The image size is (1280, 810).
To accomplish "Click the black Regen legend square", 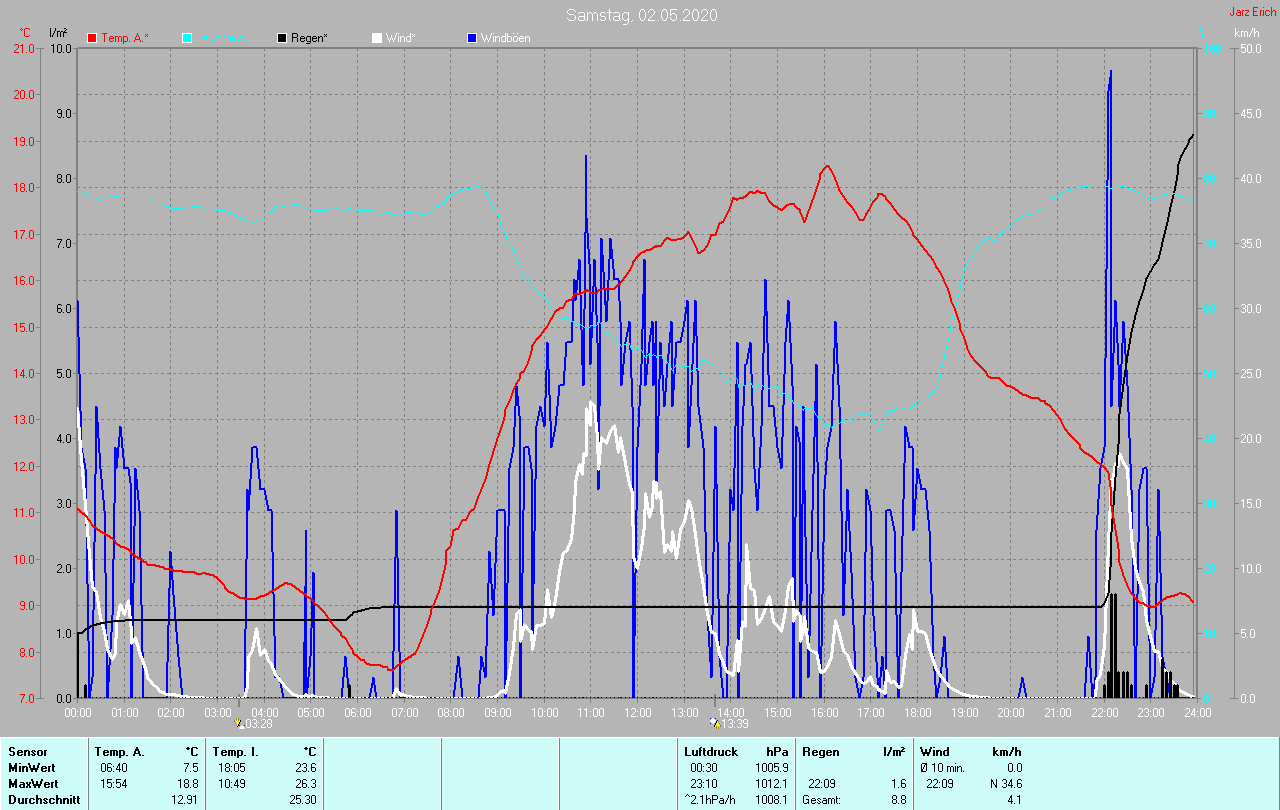I will coord(283,38).
